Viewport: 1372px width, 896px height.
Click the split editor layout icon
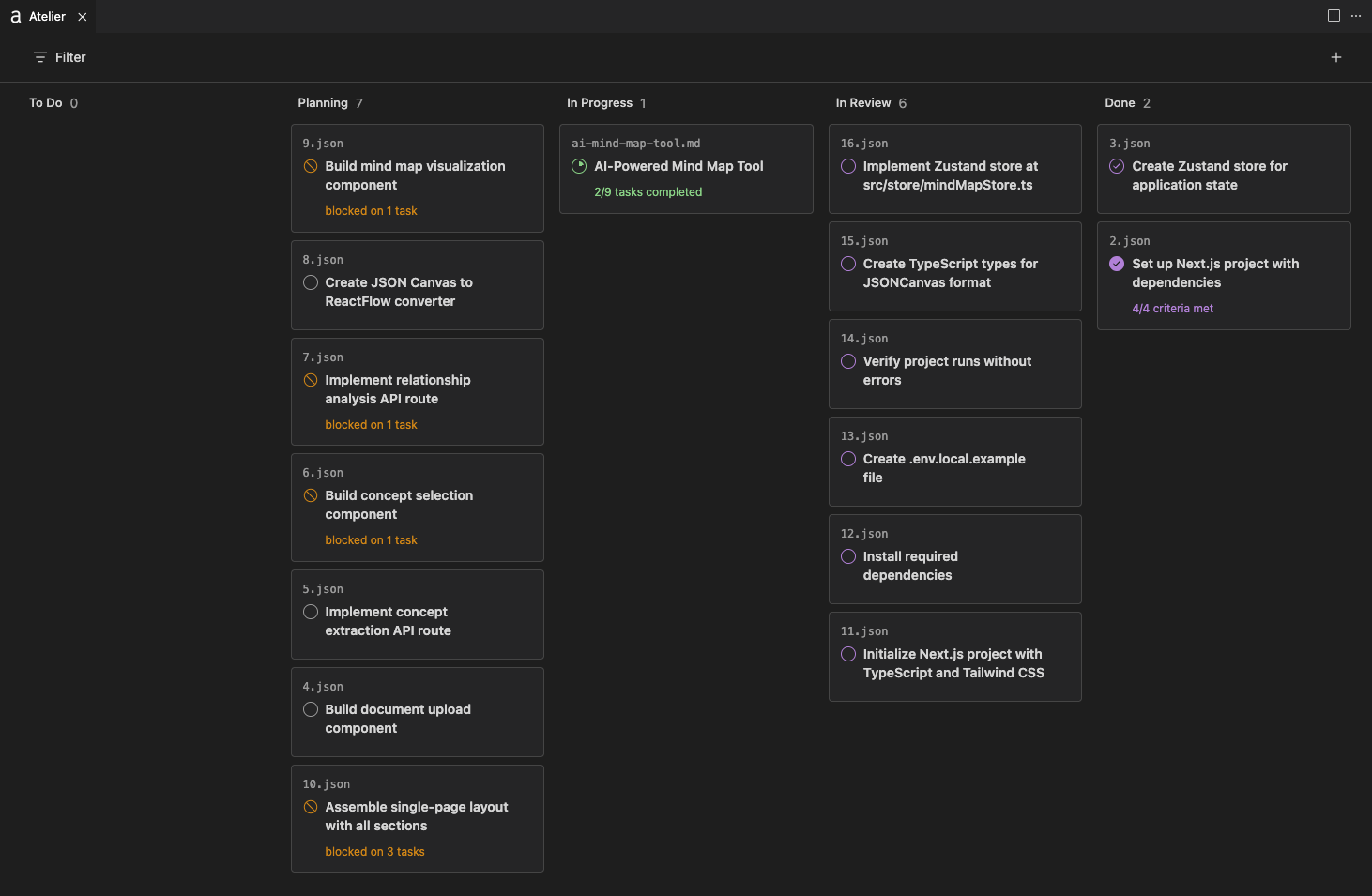(1334, 16)
